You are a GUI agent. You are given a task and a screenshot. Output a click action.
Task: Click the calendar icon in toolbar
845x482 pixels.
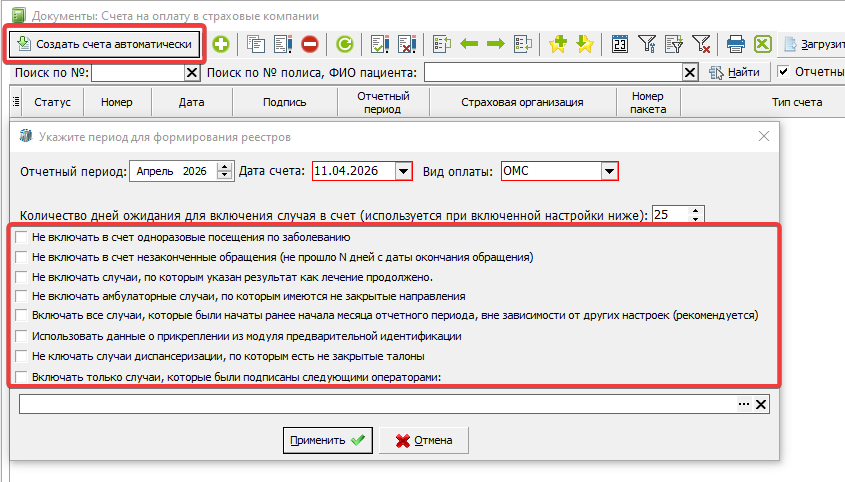[620, 44]
